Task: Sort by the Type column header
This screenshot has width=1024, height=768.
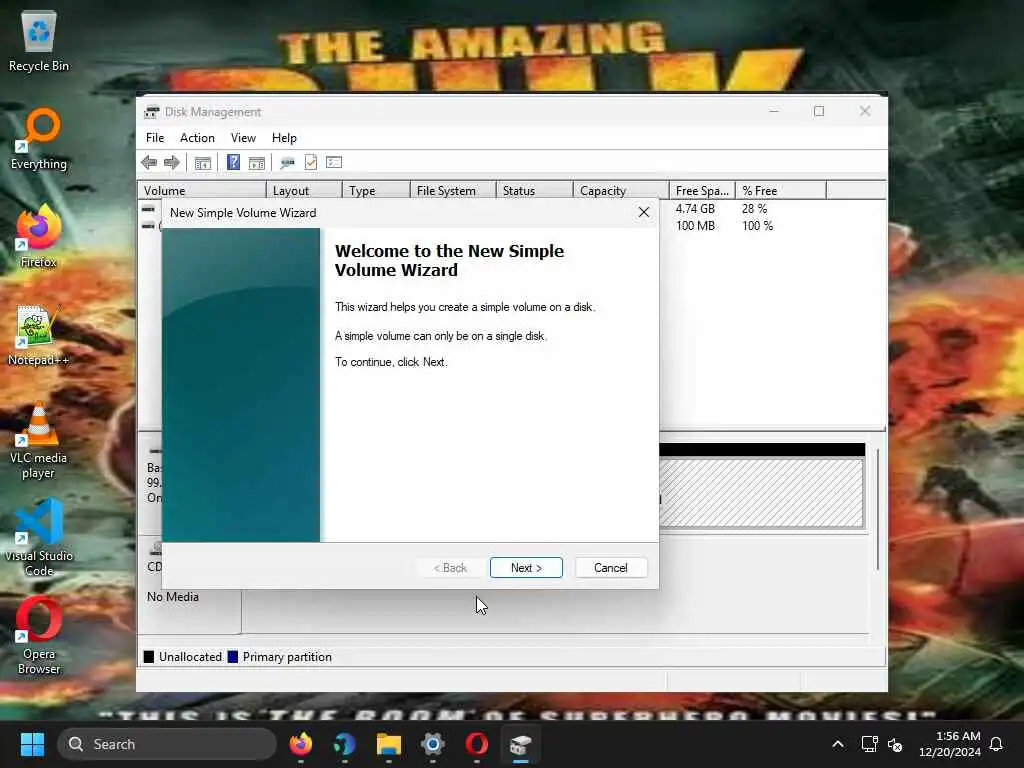Action: [x=376, y=191]
